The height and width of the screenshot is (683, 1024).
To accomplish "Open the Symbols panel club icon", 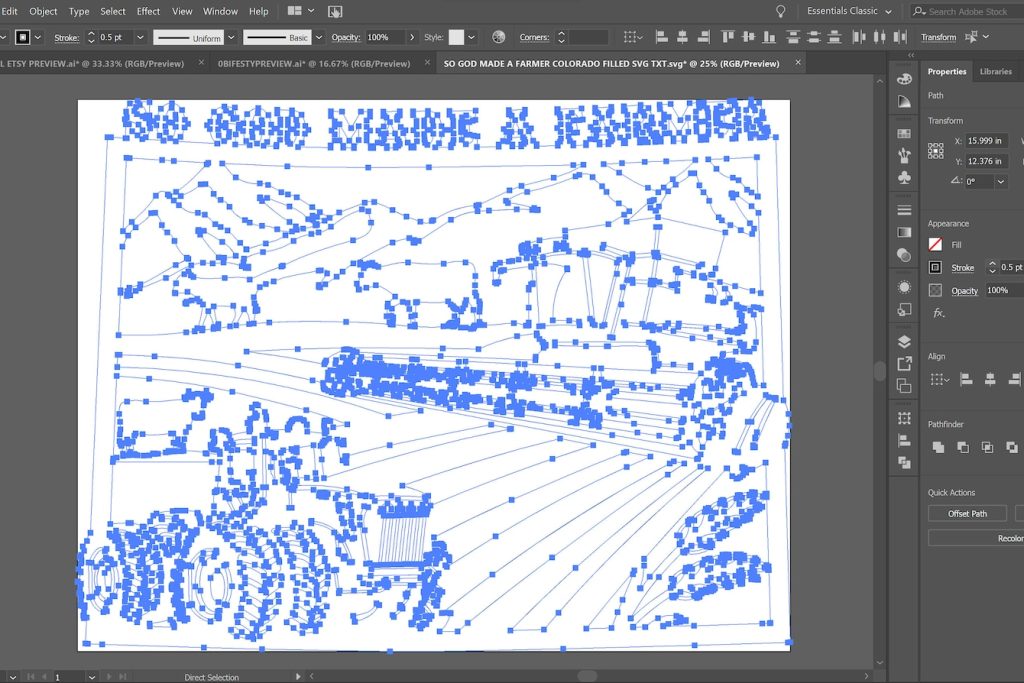I will coord(904,177).
